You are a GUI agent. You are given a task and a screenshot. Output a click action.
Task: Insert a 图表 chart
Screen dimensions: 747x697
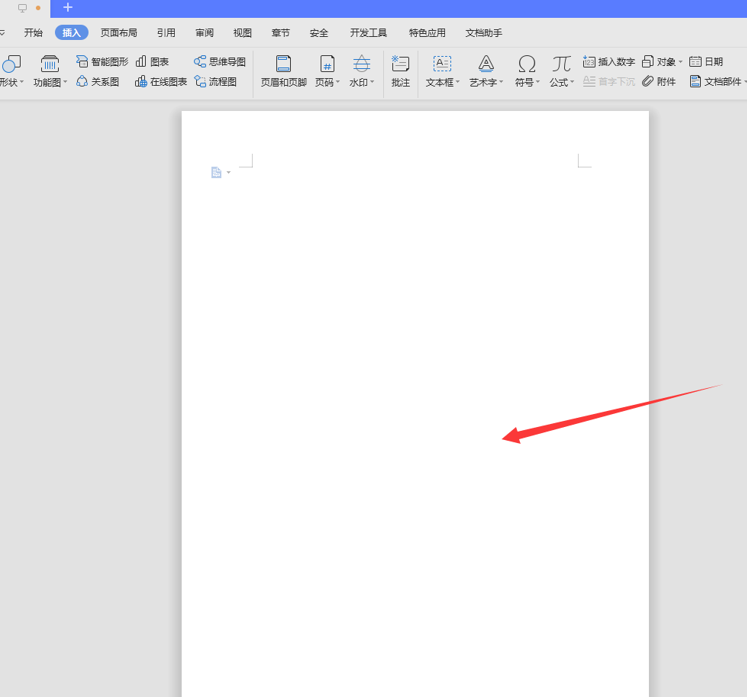[x=152, y=61]
